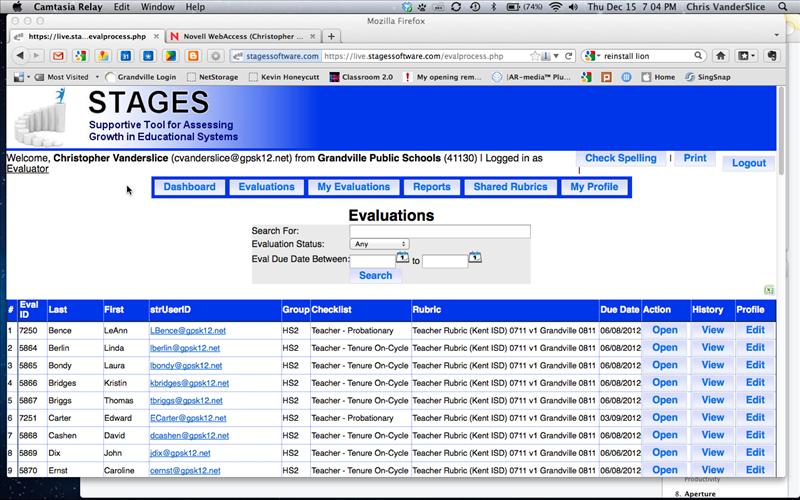The width and height of the screenshot is (800, 500).
Task: Open the Camtasia Relay menu
Action: tap(68, 7)
